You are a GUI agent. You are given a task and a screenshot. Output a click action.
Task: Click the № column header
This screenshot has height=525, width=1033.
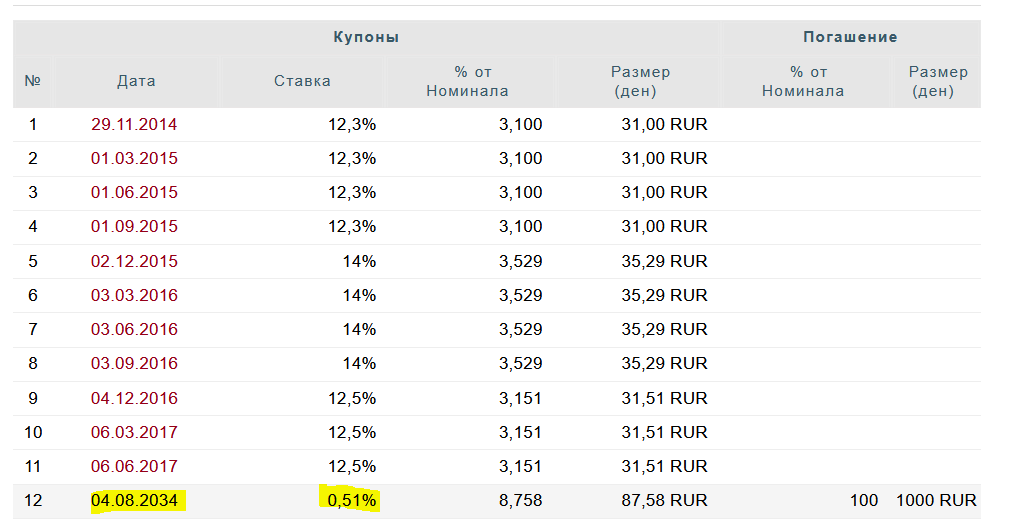click(x=32, y=81)
